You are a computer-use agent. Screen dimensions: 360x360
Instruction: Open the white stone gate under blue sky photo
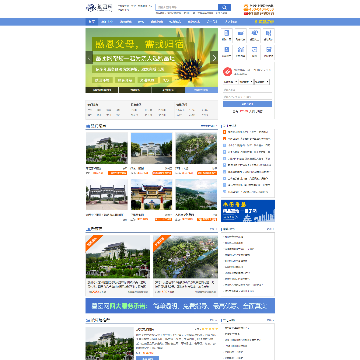pos(152,148)
